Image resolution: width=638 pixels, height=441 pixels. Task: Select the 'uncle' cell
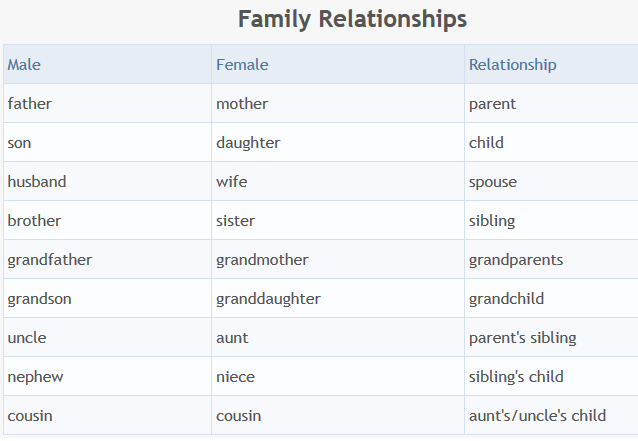tap(107, 338)
